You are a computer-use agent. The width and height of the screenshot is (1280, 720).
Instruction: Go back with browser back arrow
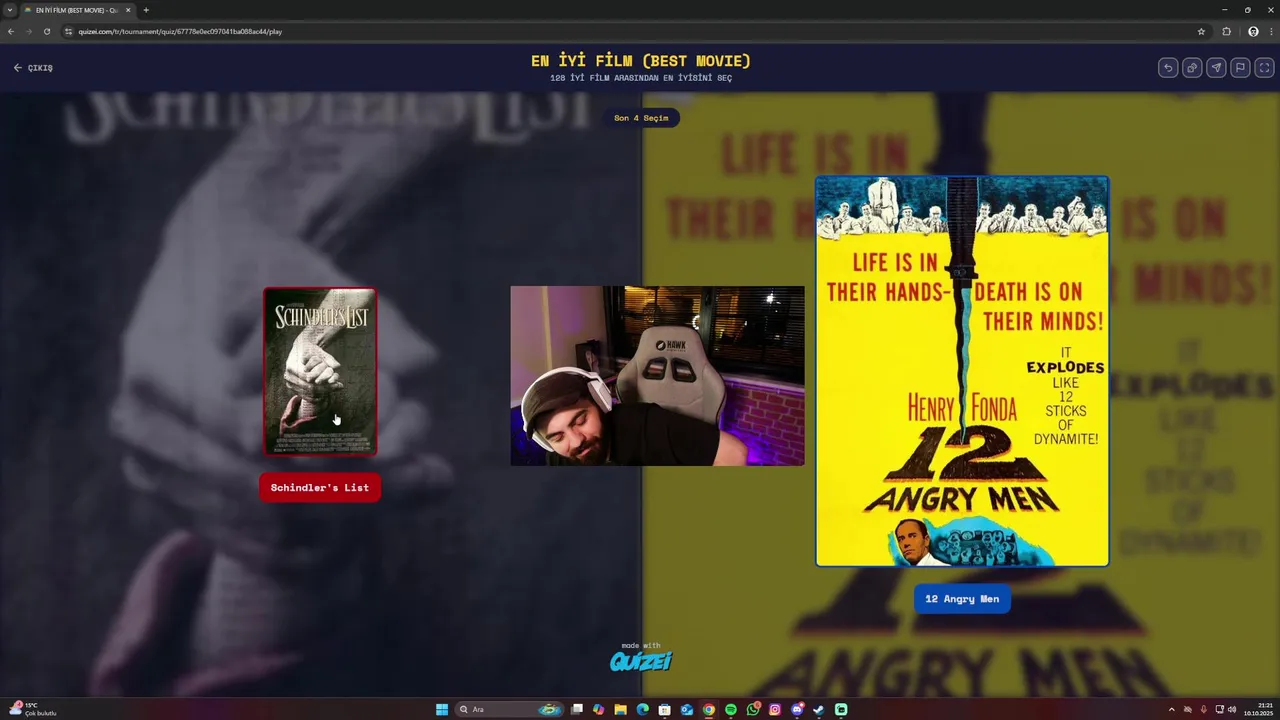(11, 31)
